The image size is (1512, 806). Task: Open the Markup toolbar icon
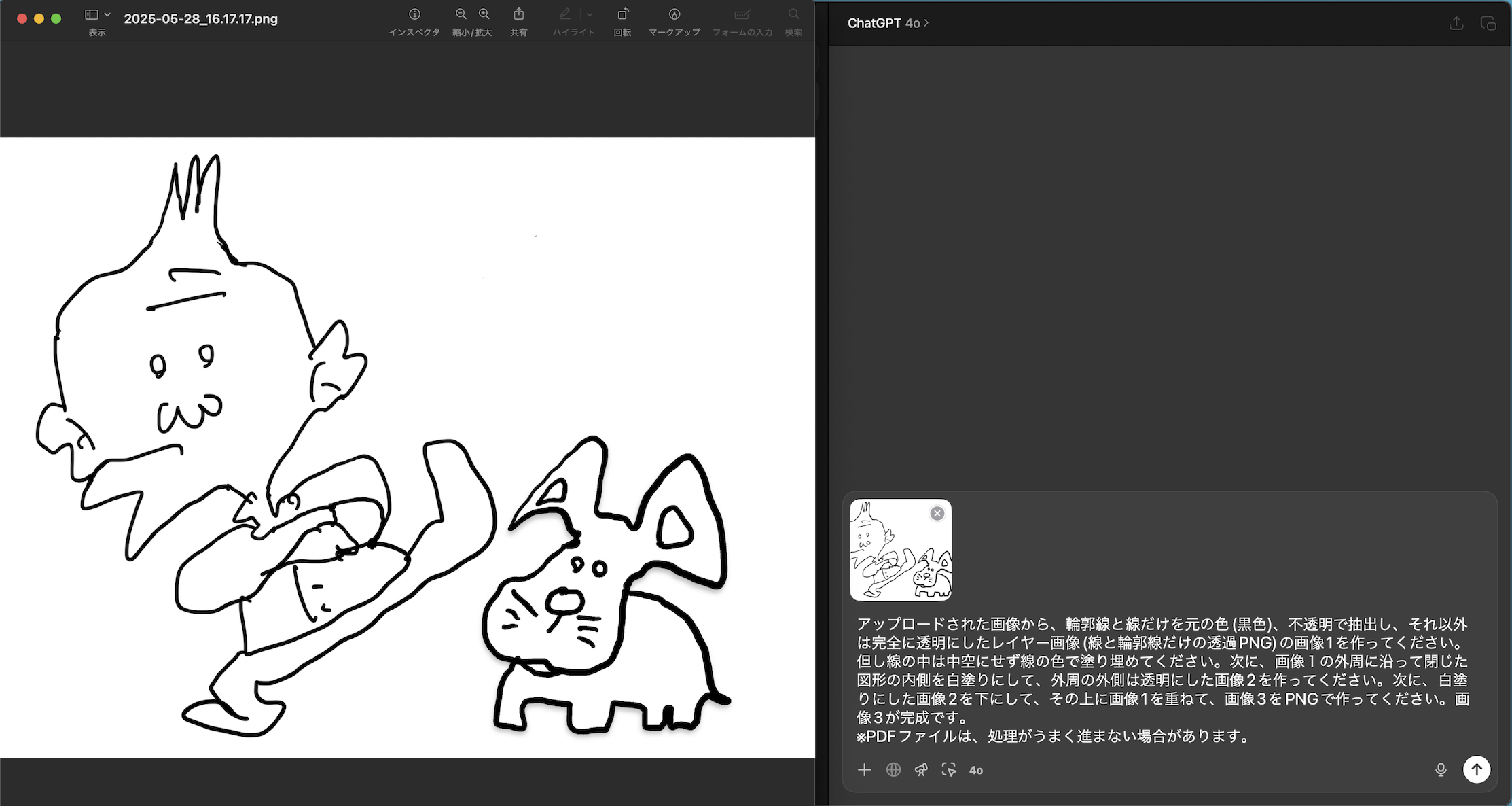click(674, 14)
